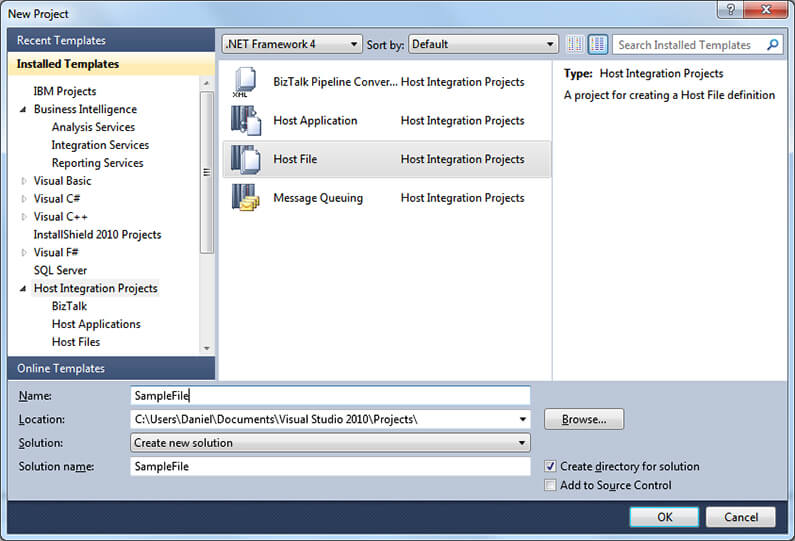Open the .NET Framework 4 dropdown

[292, 45]
